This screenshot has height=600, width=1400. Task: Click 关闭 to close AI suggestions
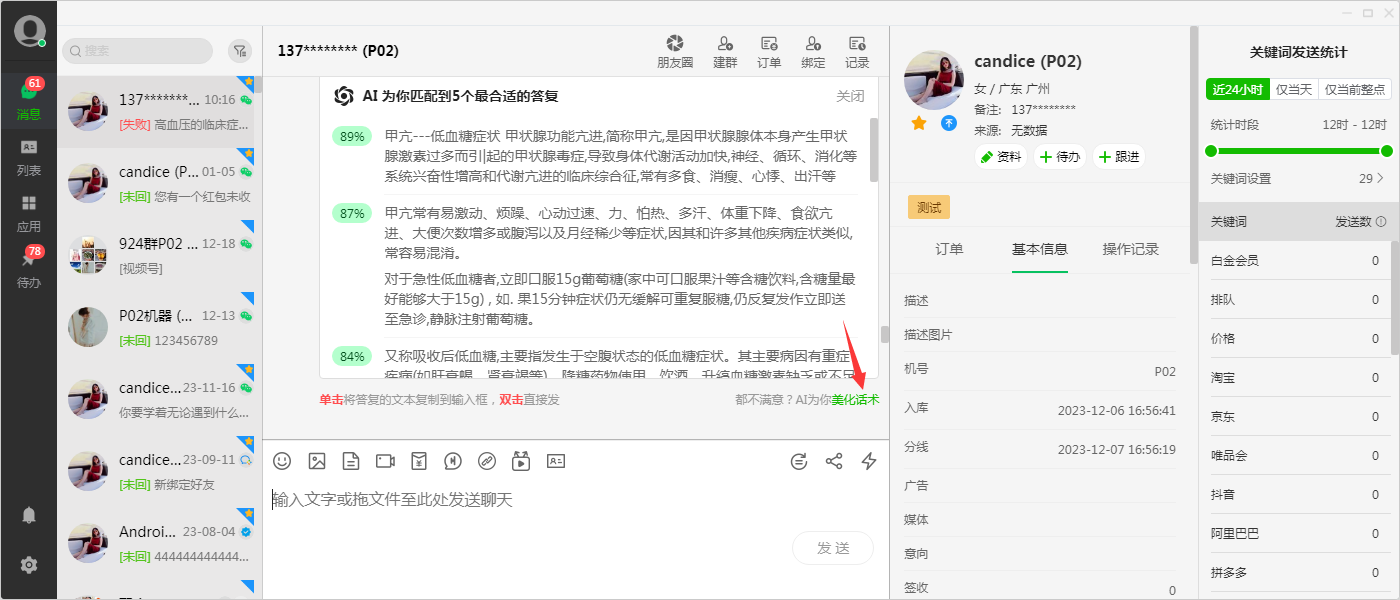(850, 96)
